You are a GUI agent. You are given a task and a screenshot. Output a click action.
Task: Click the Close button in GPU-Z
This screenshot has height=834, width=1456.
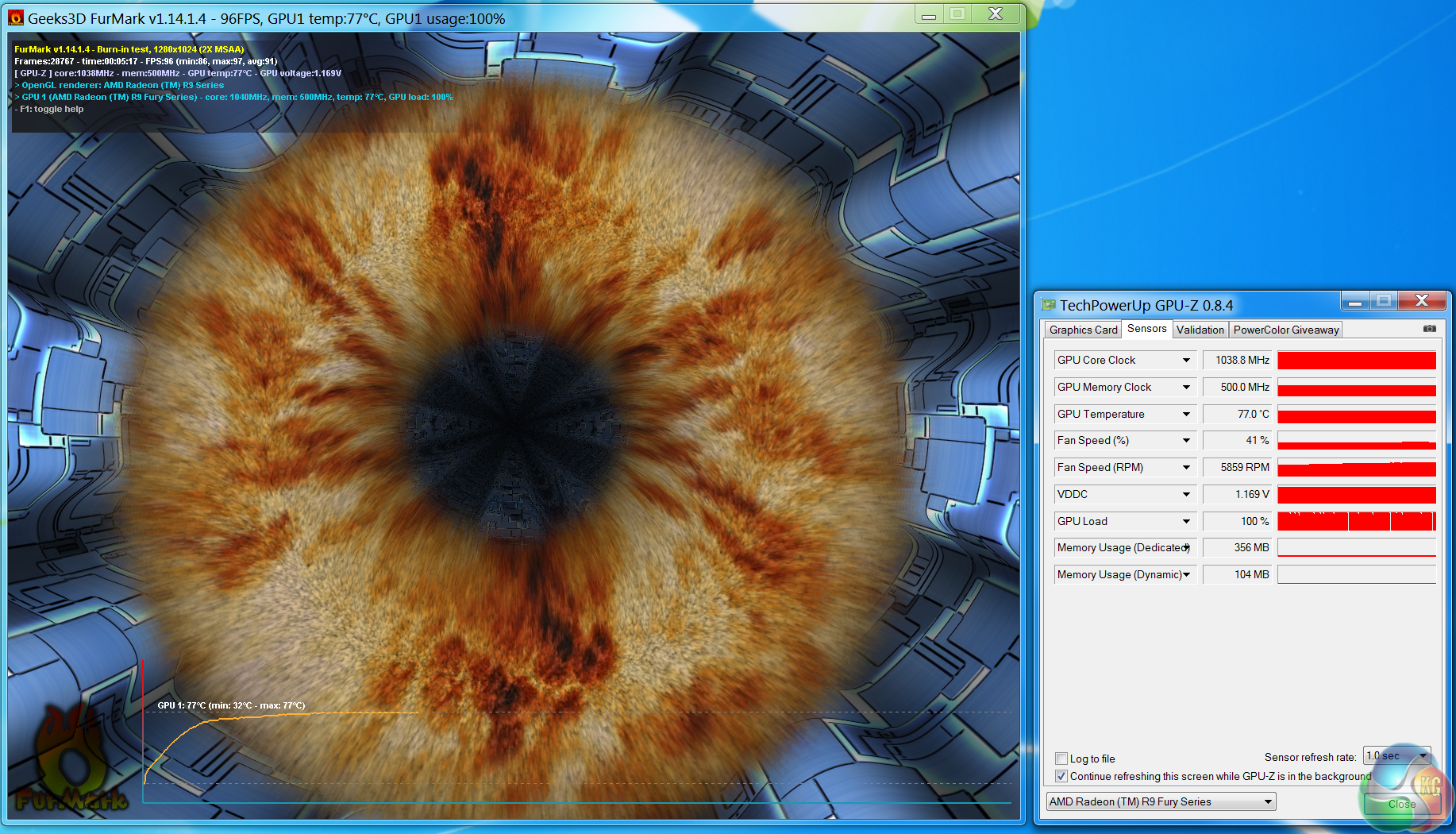[x=1401, y=804]
